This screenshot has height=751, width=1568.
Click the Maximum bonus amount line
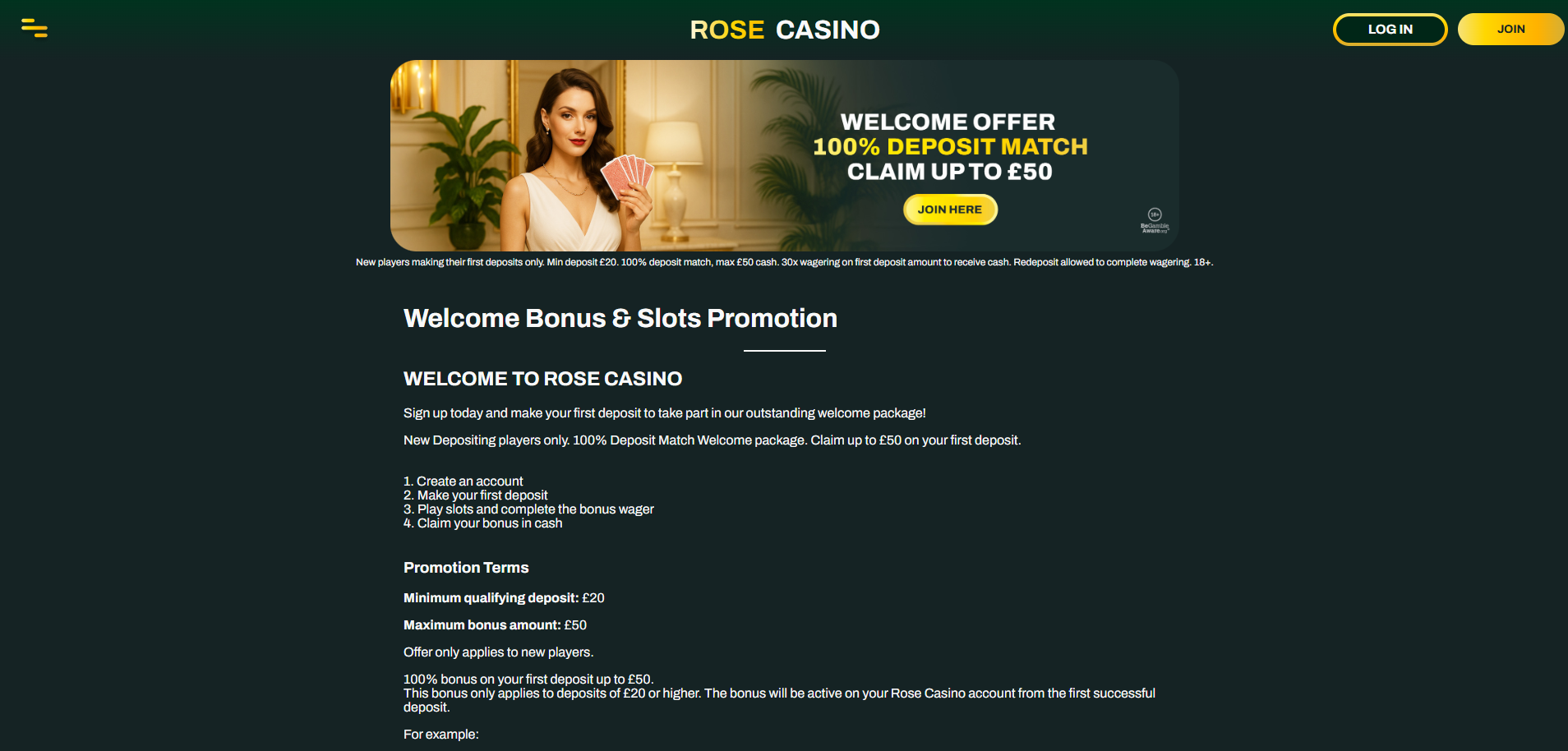click(495, 625)
